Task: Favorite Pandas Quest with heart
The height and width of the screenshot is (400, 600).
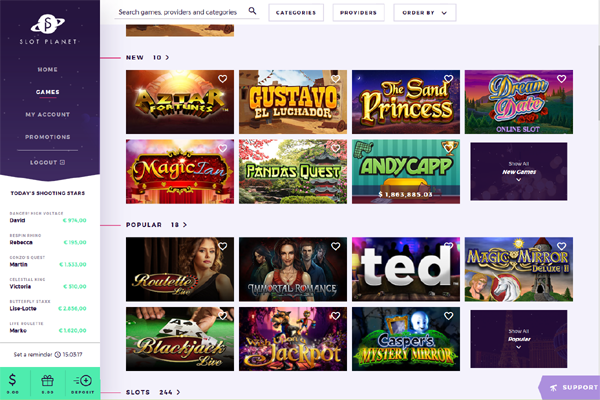Action: click(x=335, y=148)
